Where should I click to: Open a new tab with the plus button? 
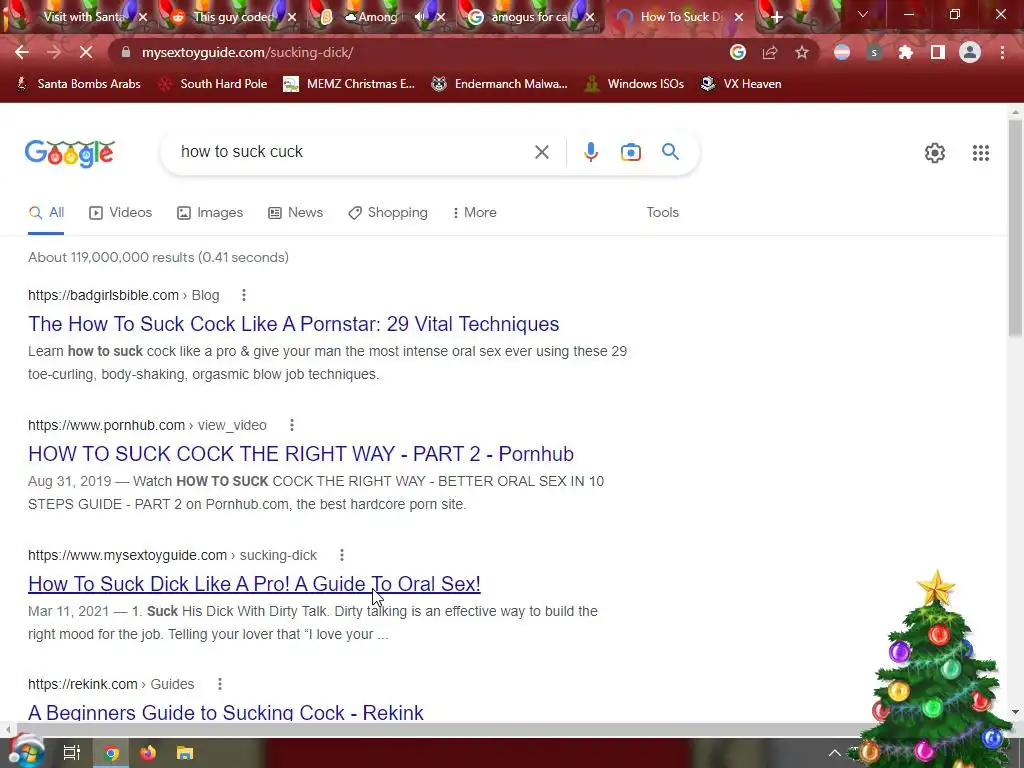(x=776, y=17)
